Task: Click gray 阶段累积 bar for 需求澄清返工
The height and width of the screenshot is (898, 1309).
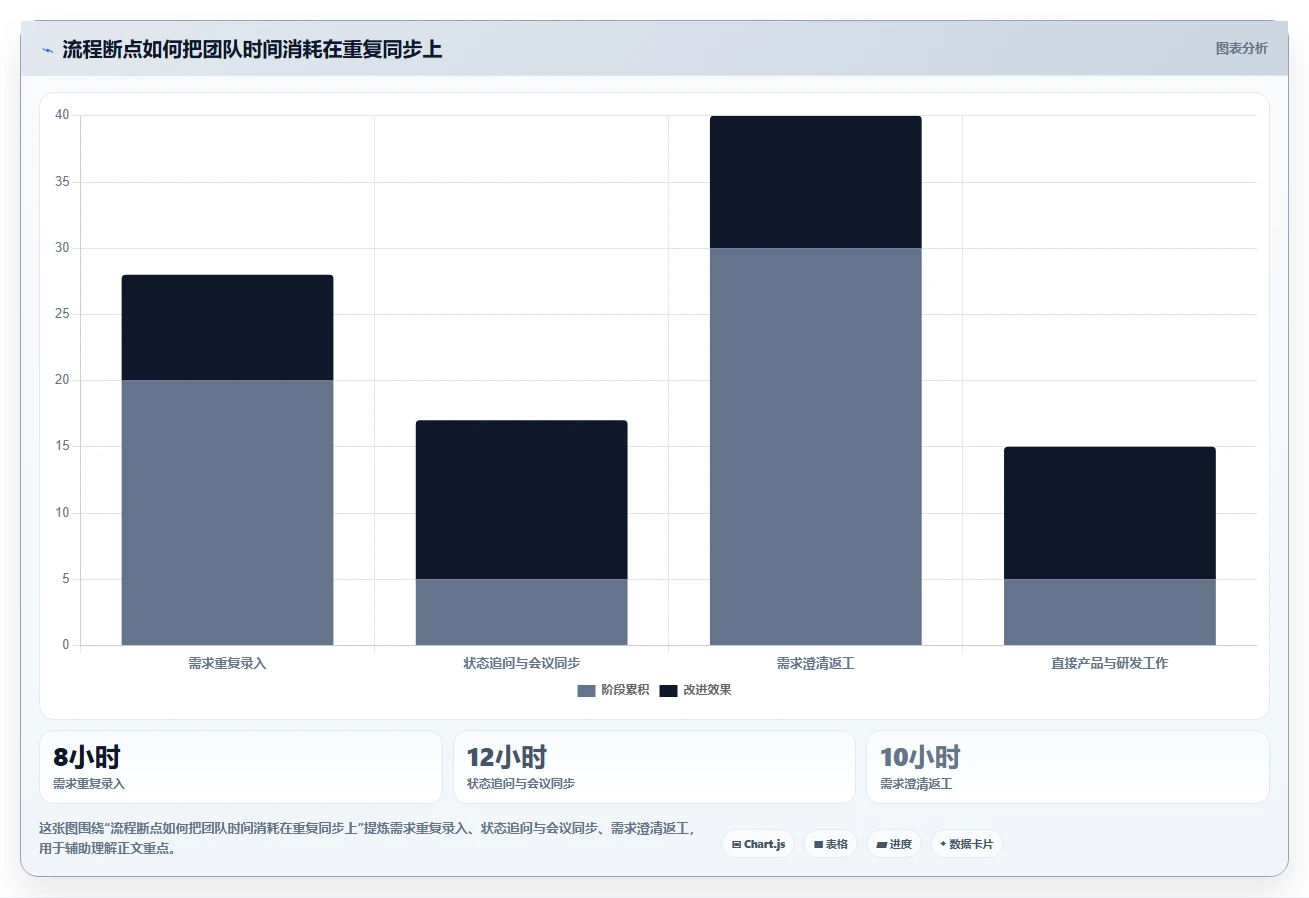Action: pyautogui.click(x=815, y=446)
